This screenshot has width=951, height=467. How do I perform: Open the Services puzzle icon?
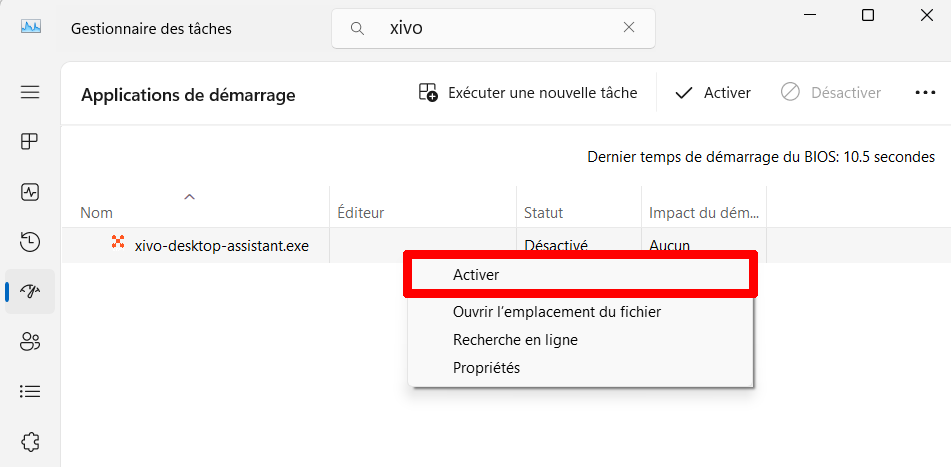pyautogui.click(x=30, y=441)
